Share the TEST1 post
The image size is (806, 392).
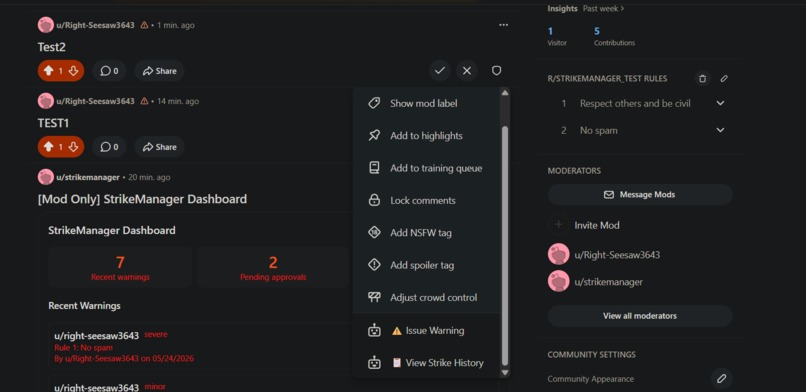click(159, 147)
